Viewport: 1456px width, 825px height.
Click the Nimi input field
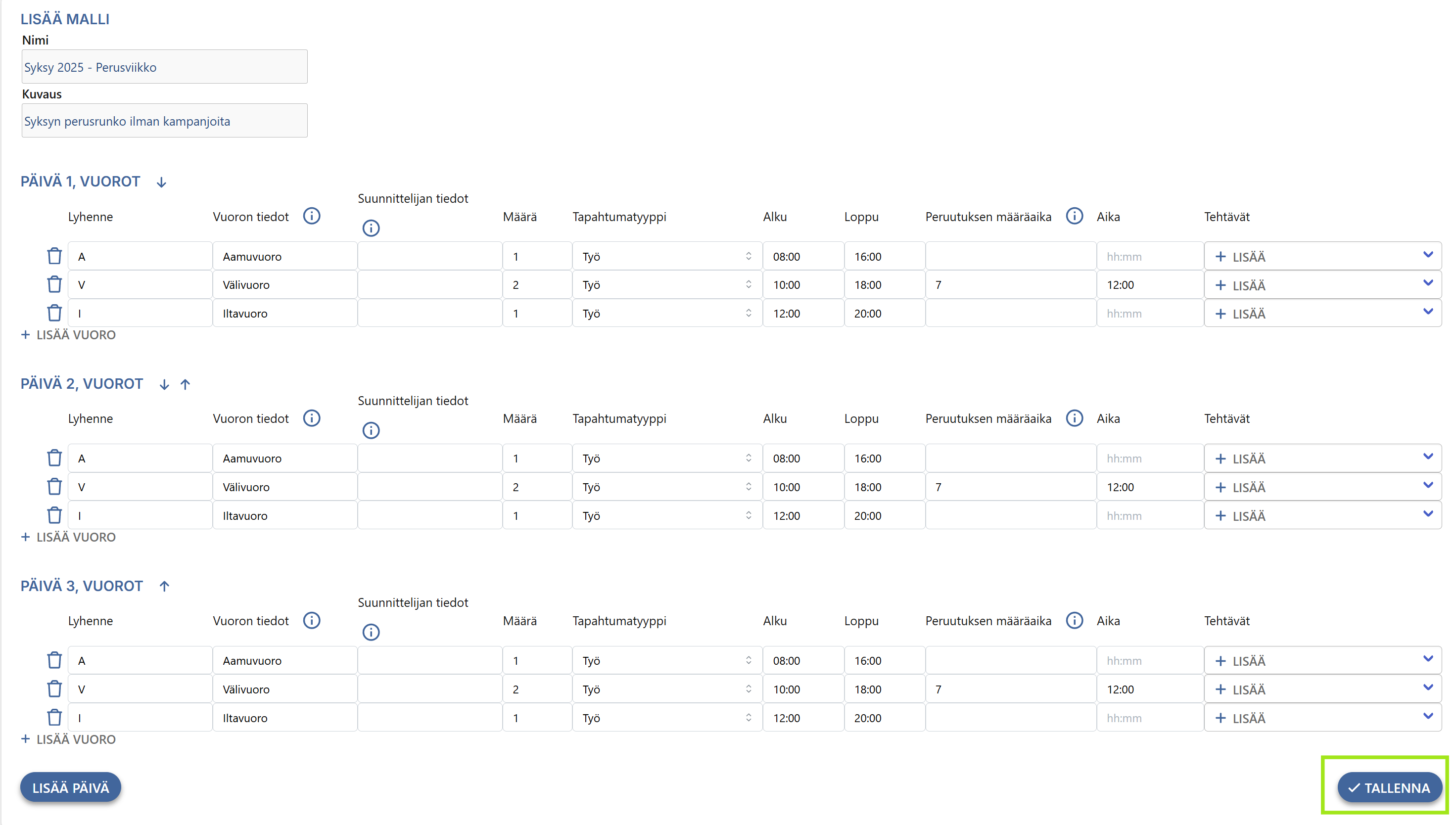[164, 66]
